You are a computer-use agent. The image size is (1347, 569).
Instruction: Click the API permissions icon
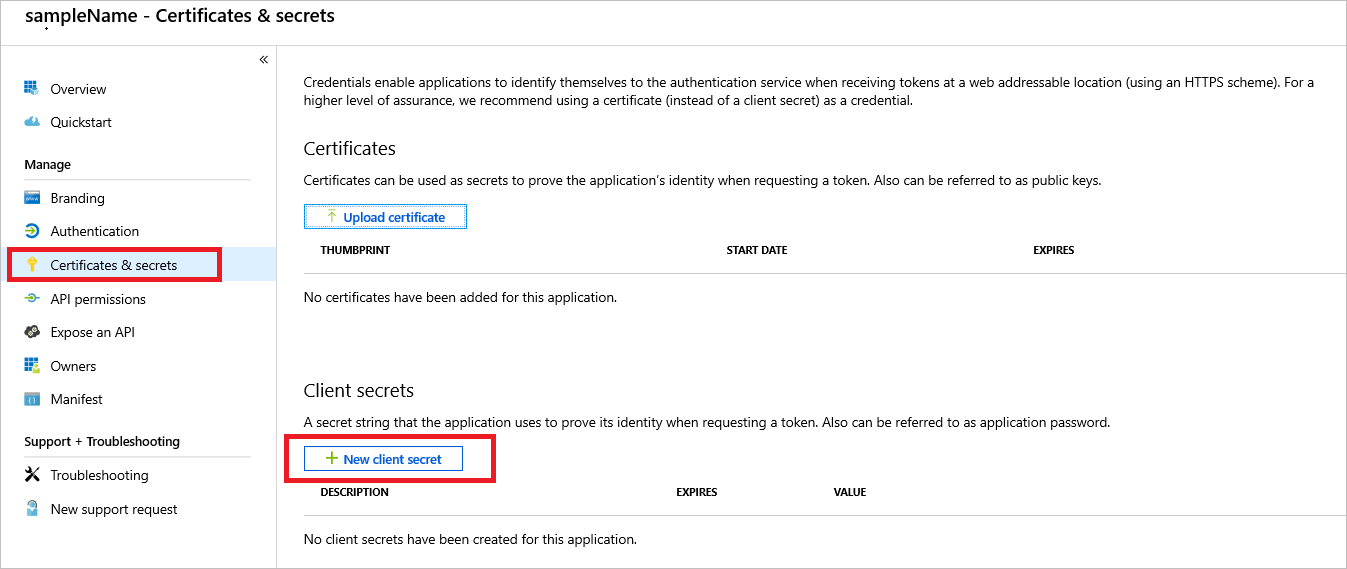(31, 299)
